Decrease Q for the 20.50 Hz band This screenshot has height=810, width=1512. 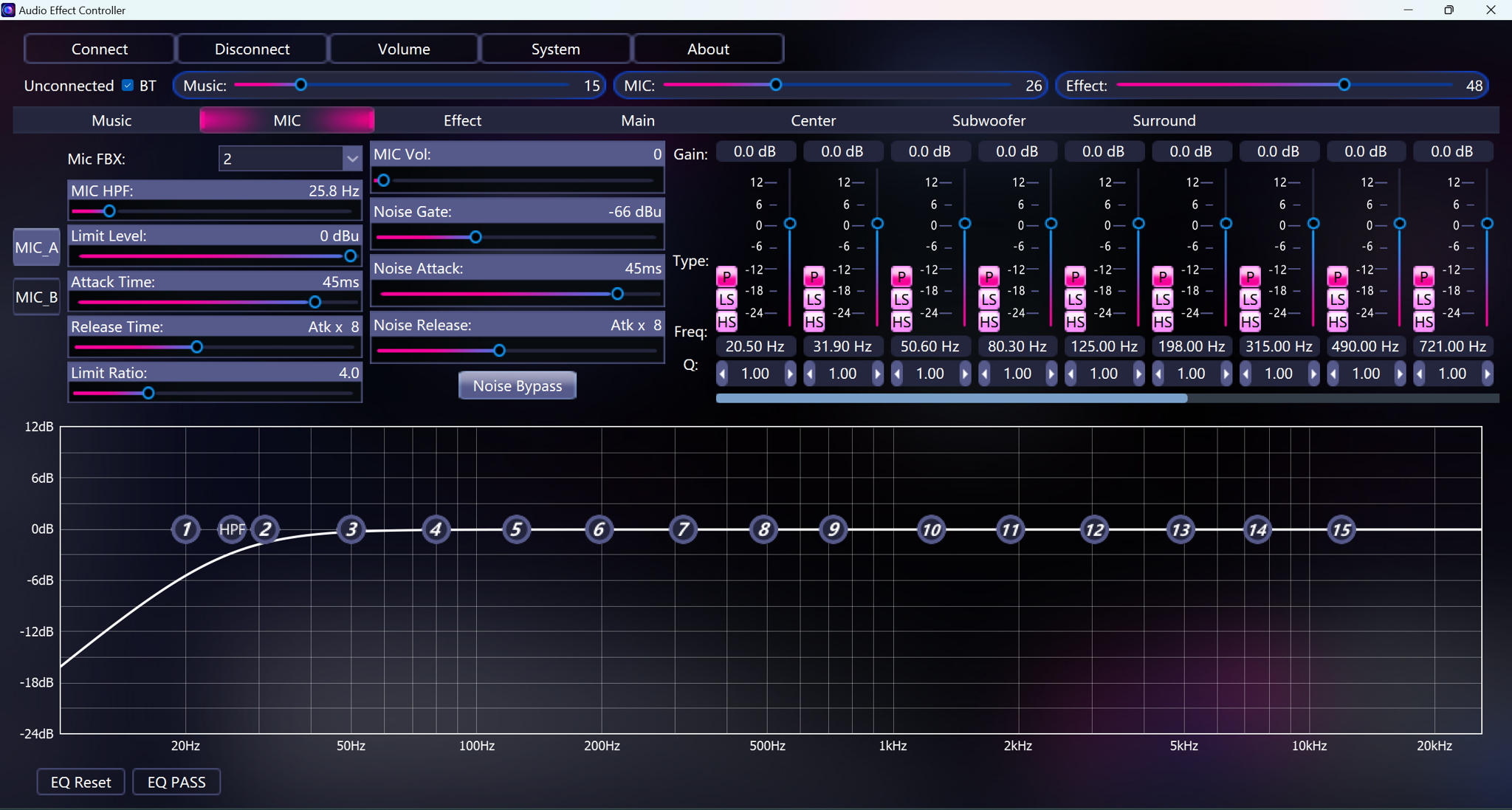(723, 374)
